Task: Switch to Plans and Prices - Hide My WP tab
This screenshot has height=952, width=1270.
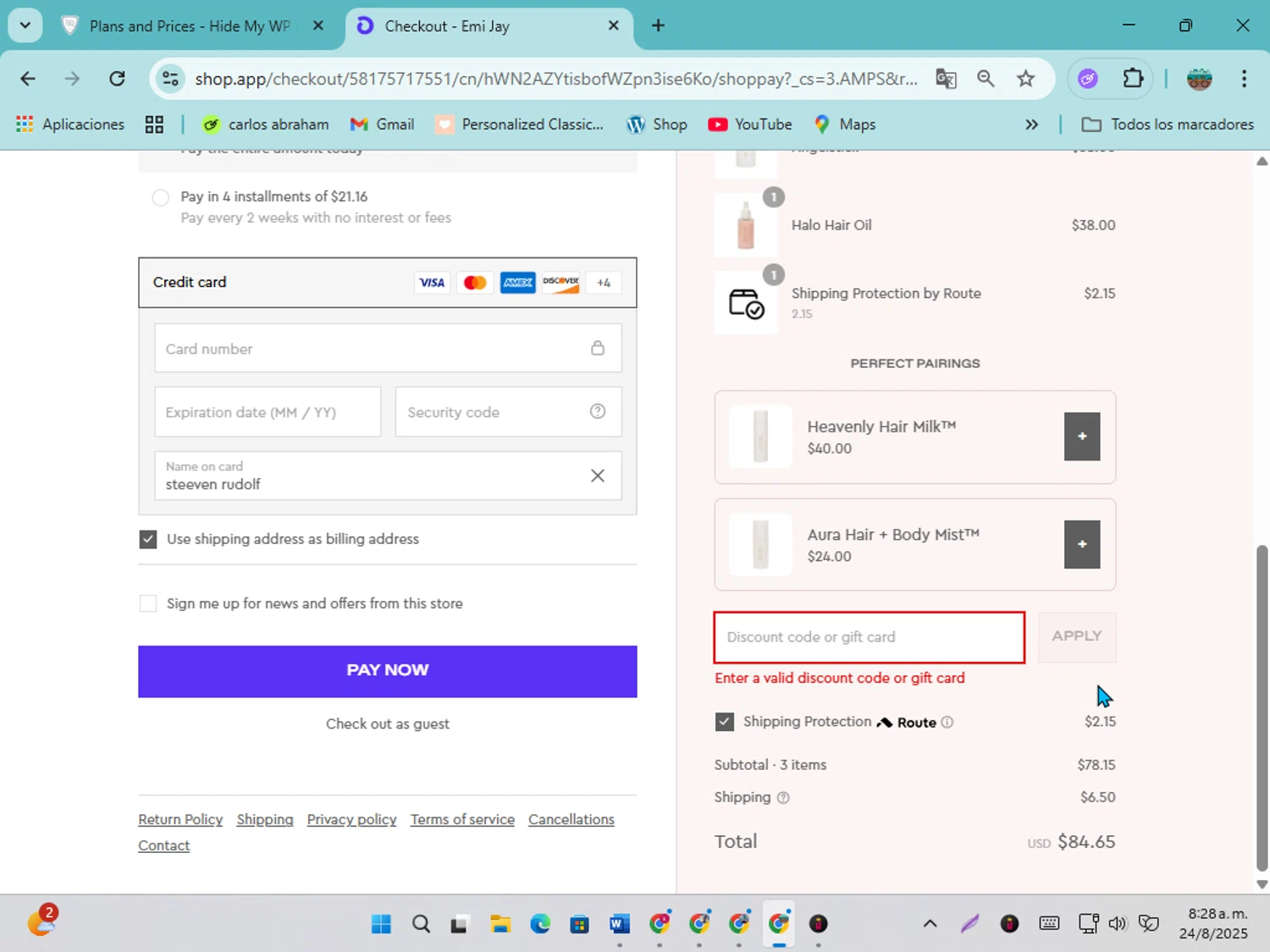Action: pyautogui.click(x=190, y=26)
